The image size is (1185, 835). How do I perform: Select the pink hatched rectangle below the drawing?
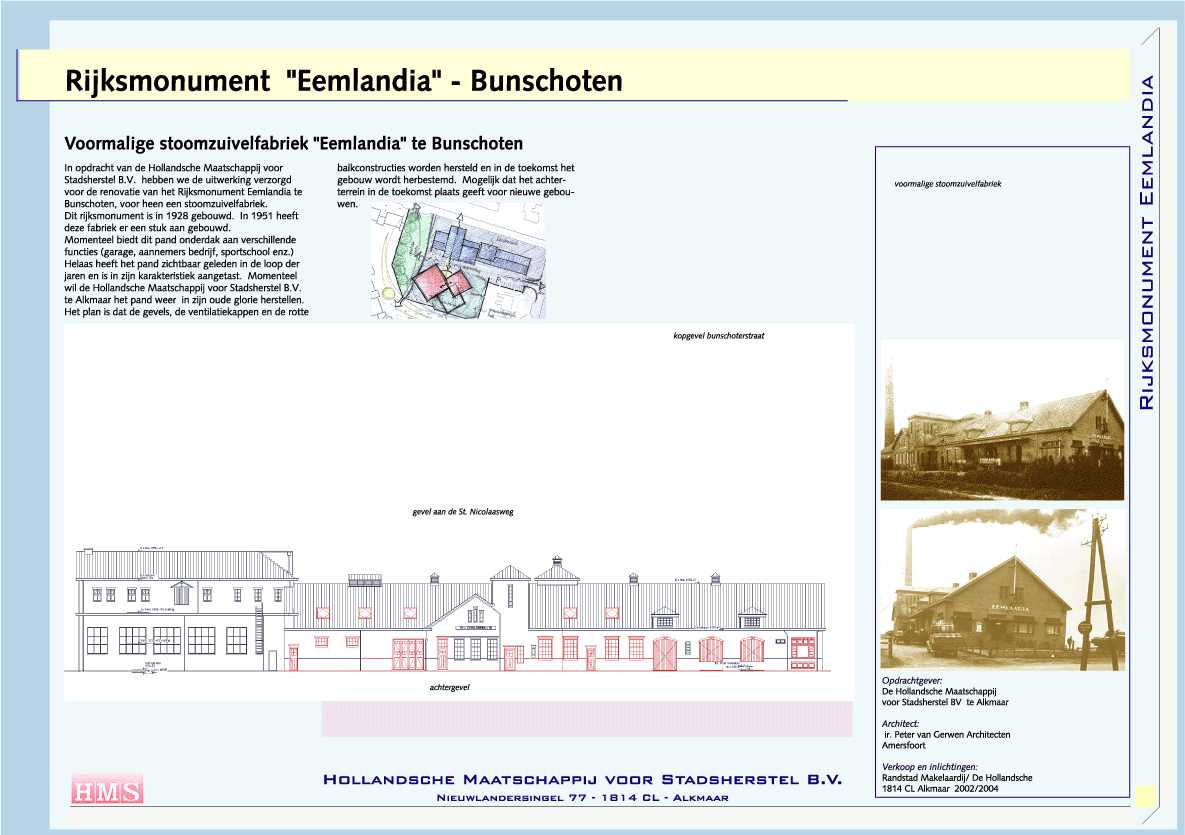click(586, 719)
